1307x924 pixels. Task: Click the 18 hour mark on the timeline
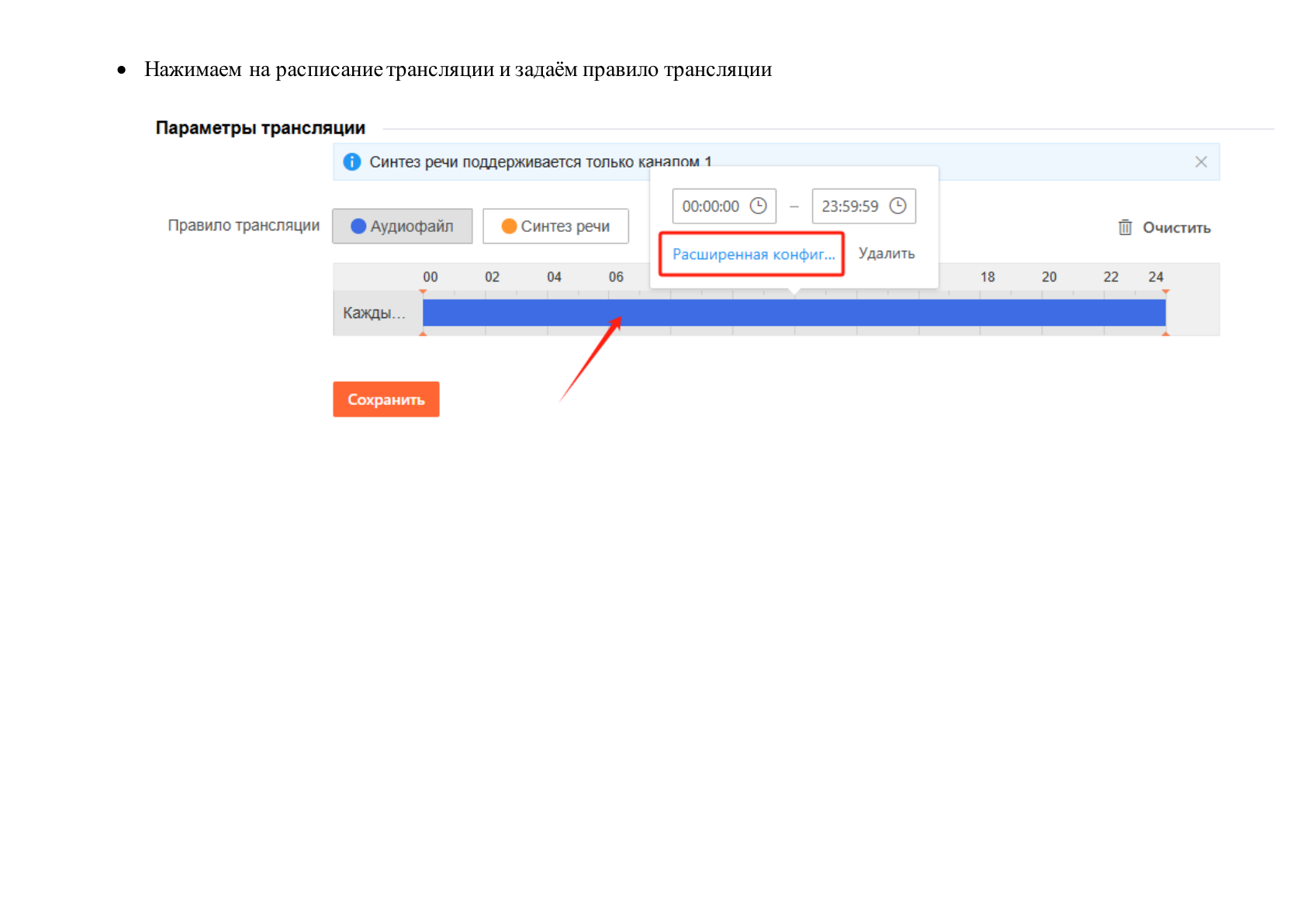987,277
